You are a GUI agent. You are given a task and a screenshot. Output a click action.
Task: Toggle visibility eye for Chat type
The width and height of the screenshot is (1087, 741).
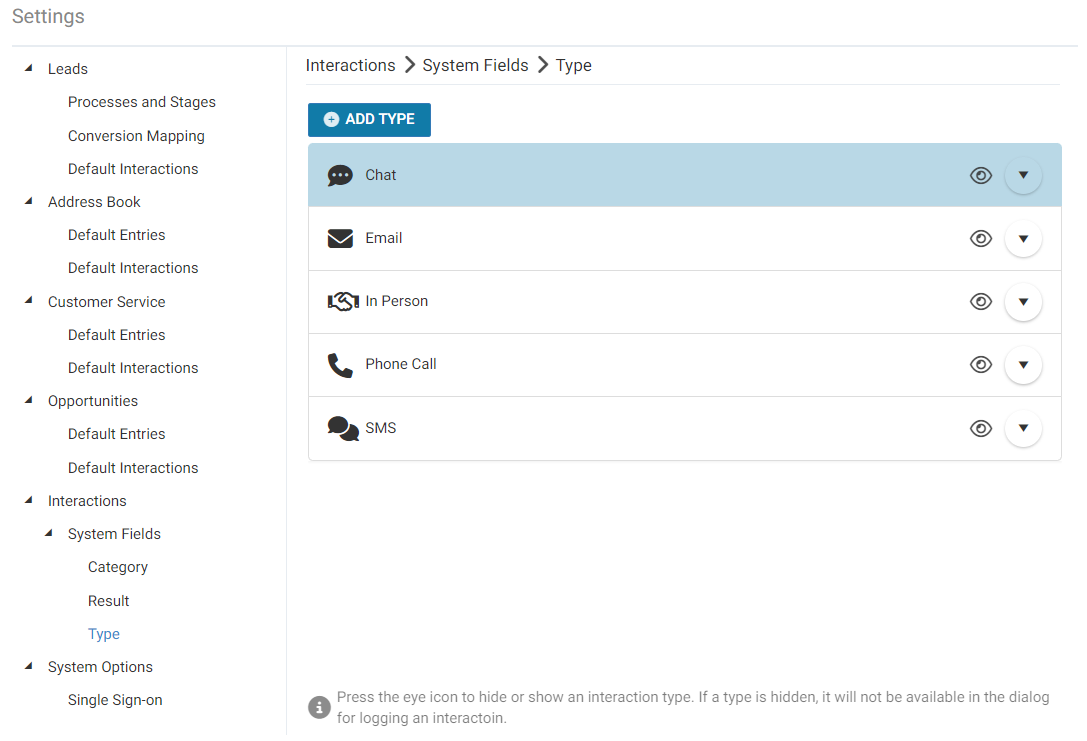(980, 175)
